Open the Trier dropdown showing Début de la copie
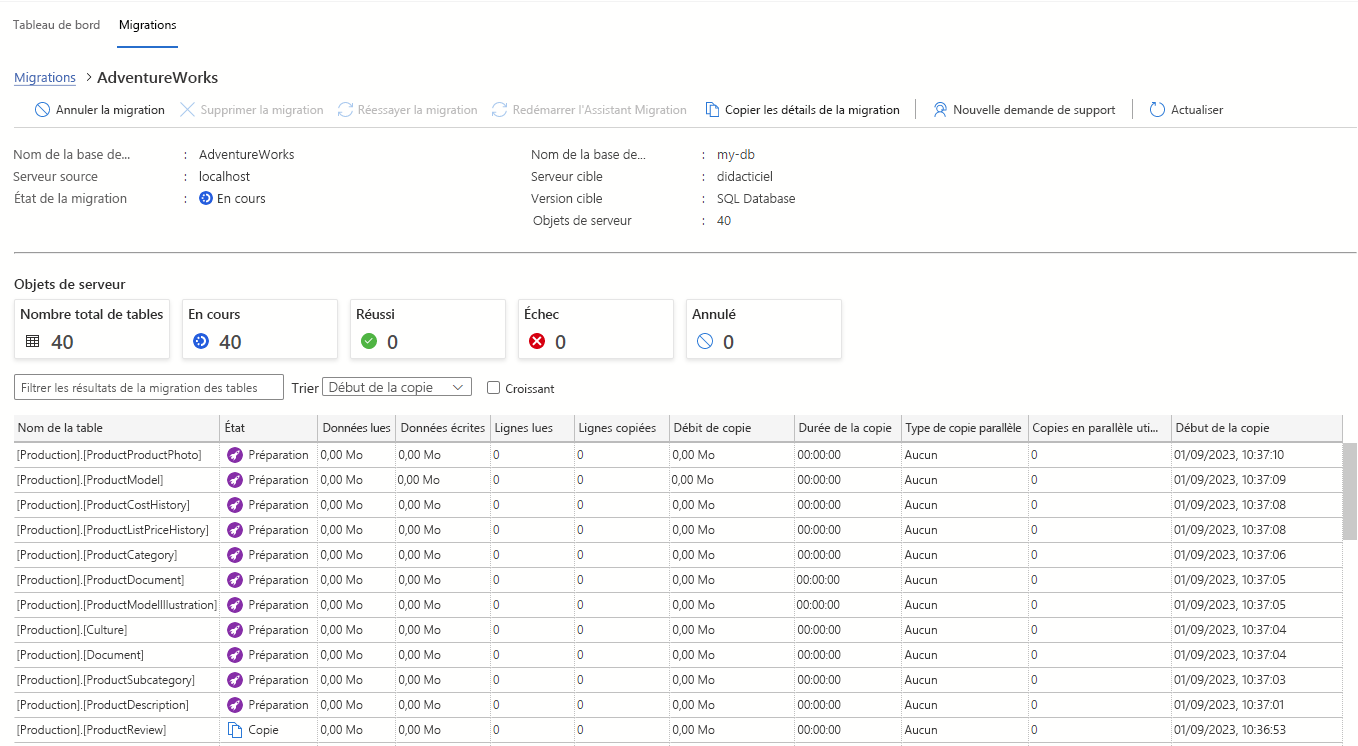Viewport: 1358px width, 746px height. click(397, 387)
